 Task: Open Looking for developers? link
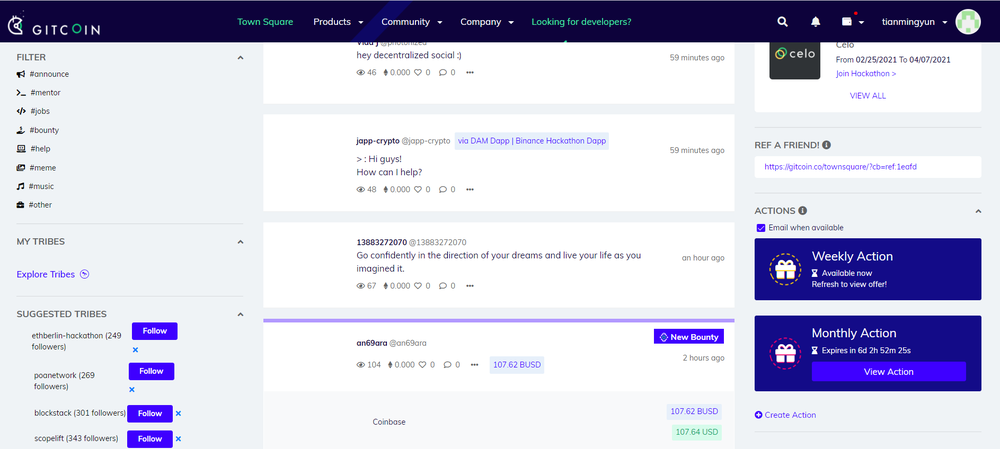click(x=581, y=22)
